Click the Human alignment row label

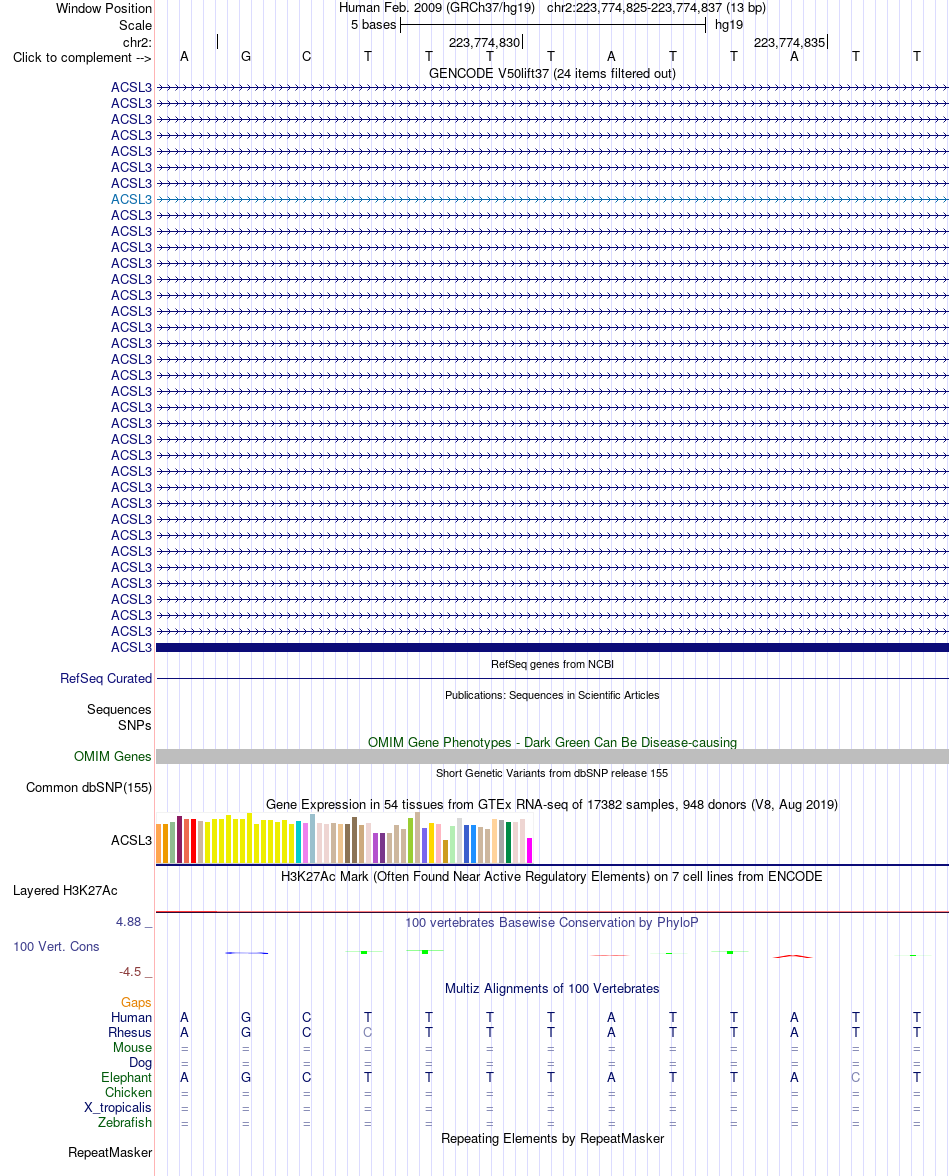[x=131, y=1018]
